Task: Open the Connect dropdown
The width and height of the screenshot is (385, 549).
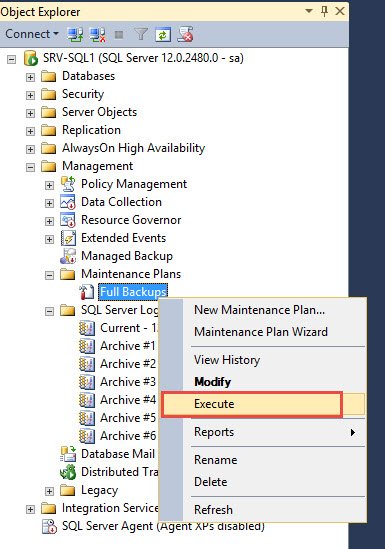Action: click(x=32, y=34)
